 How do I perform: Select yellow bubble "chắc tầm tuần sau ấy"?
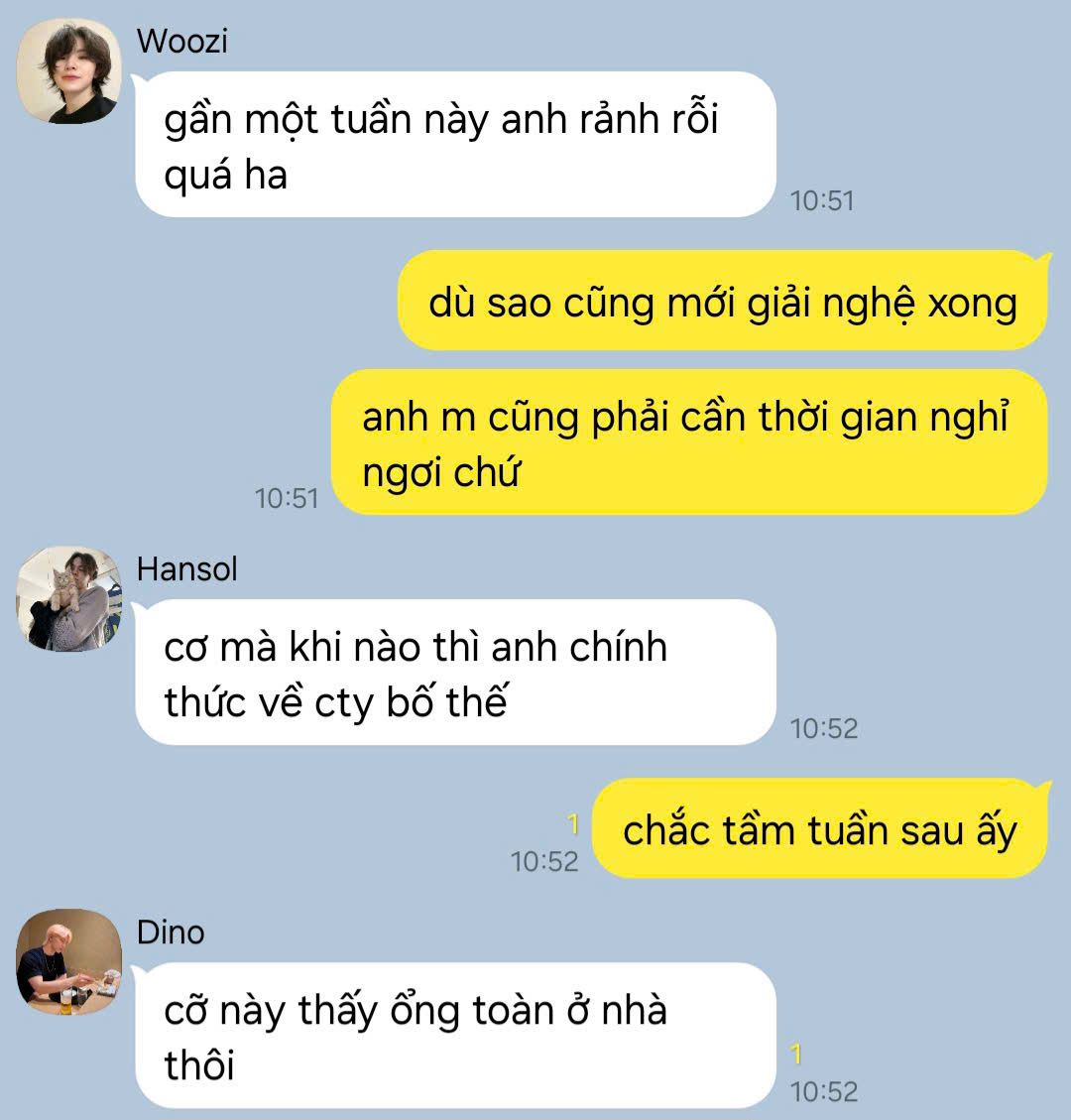click(820, 828)
